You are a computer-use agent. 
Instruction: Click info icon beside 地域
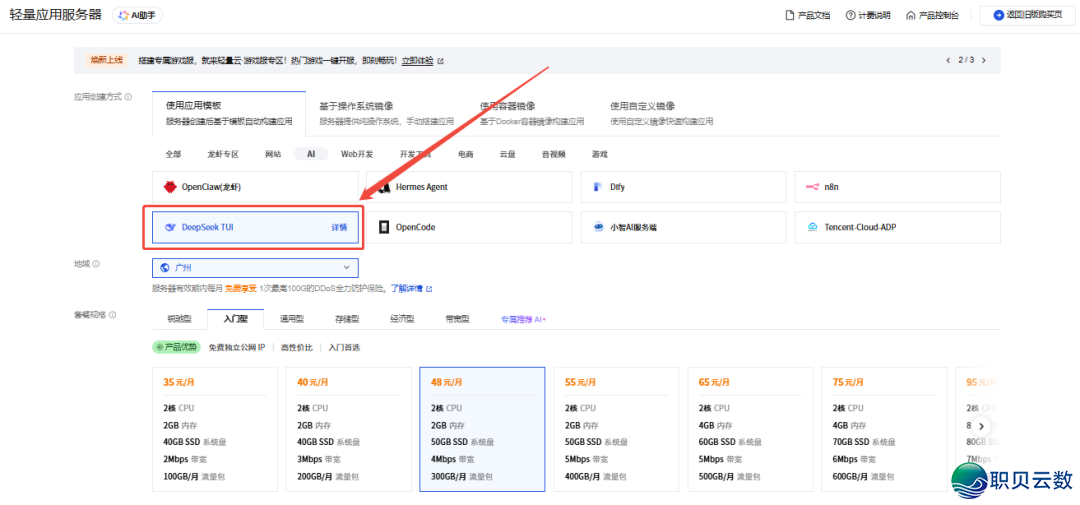click(x=96, y=264)
